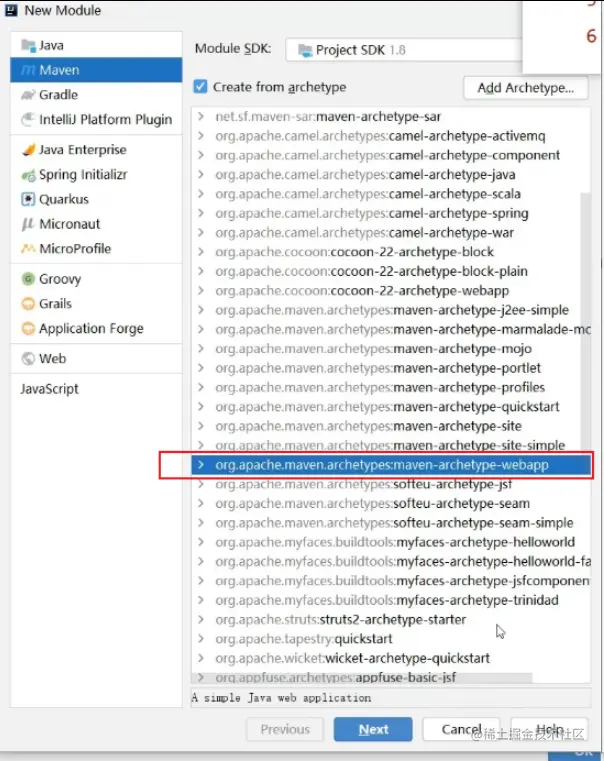Select JavaScript module type
604x761 pixels.
click(x=96, y=389)
